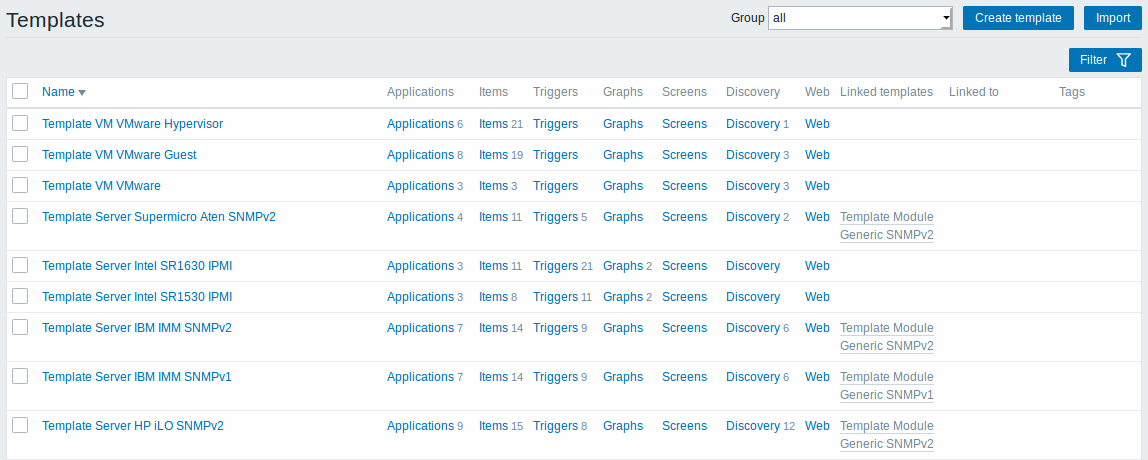Open linked Generic SNMPv2 for IBM IMM SNMPv2
This screenshot has height=460, width=1148.
887,336
